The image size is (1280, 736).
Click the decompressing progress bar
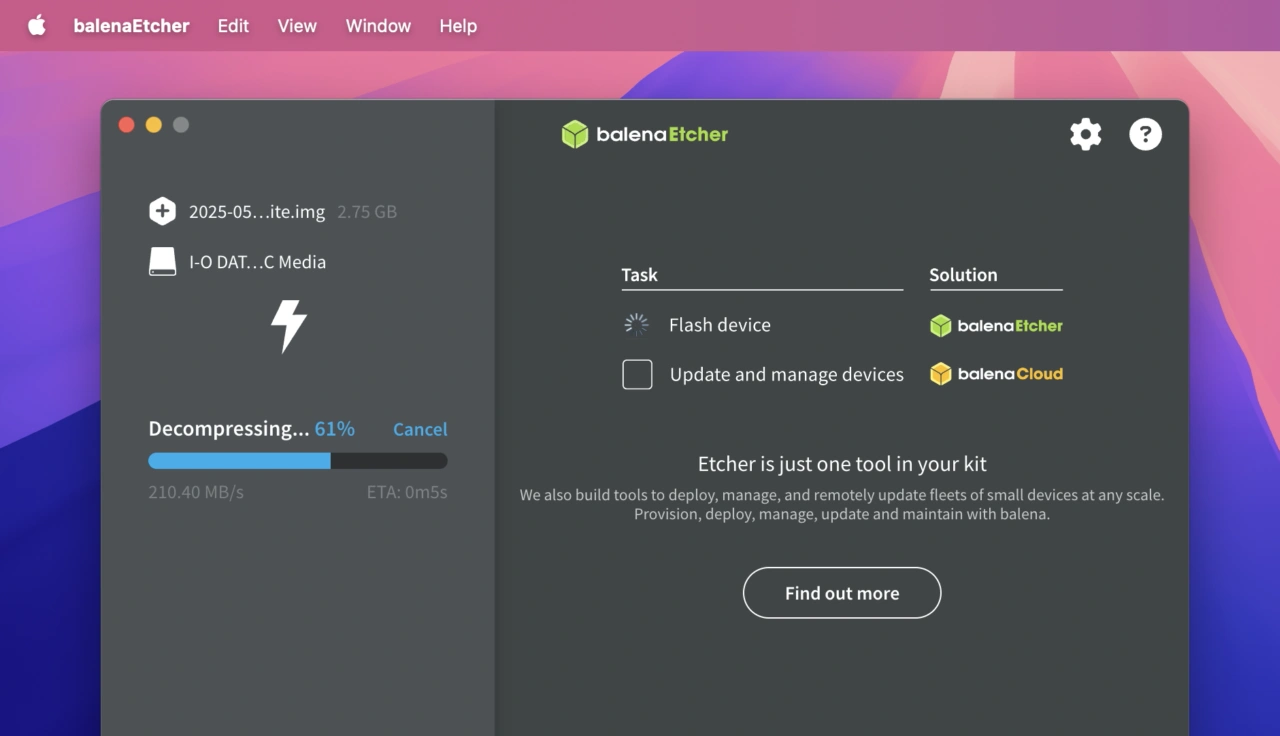298,461
